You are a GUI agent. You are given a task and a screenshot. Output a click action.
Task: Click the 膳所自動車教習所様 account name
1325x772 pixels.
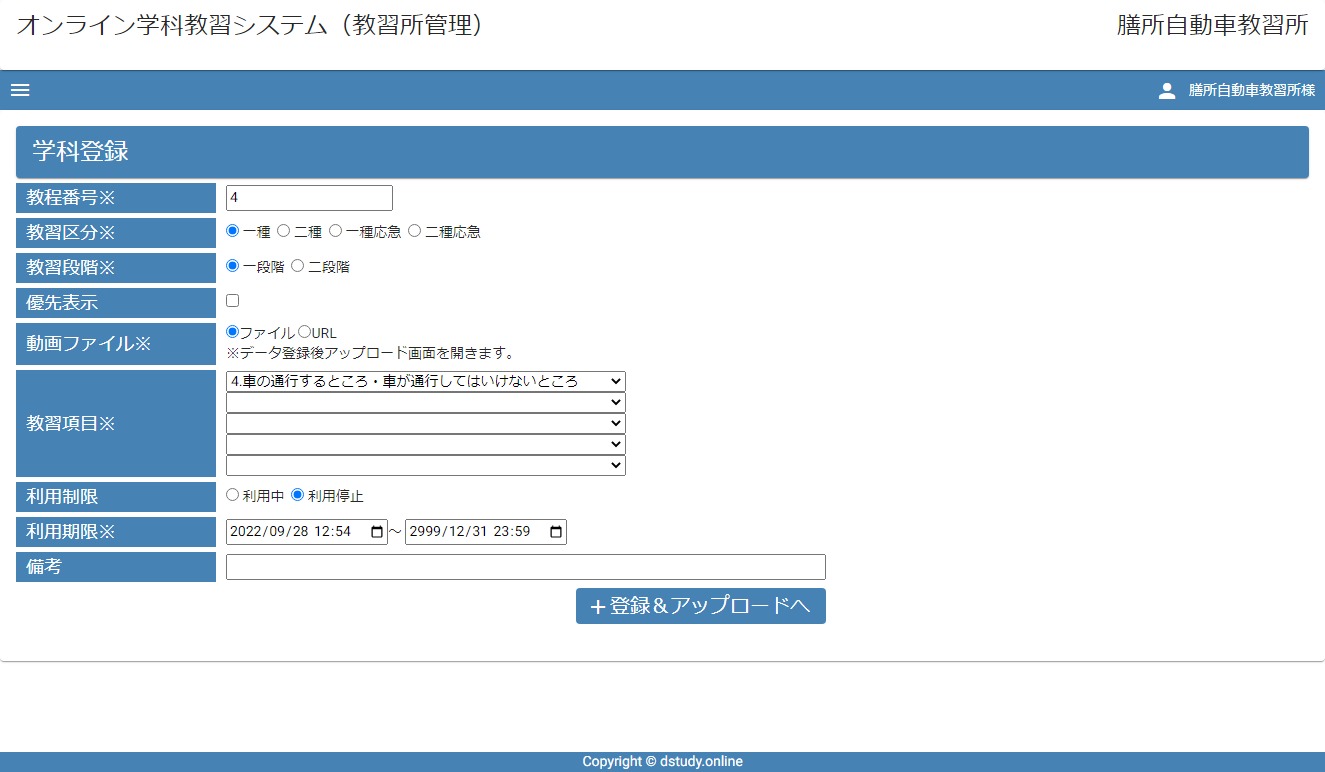pyautogui.click(x=1251, y=90)
